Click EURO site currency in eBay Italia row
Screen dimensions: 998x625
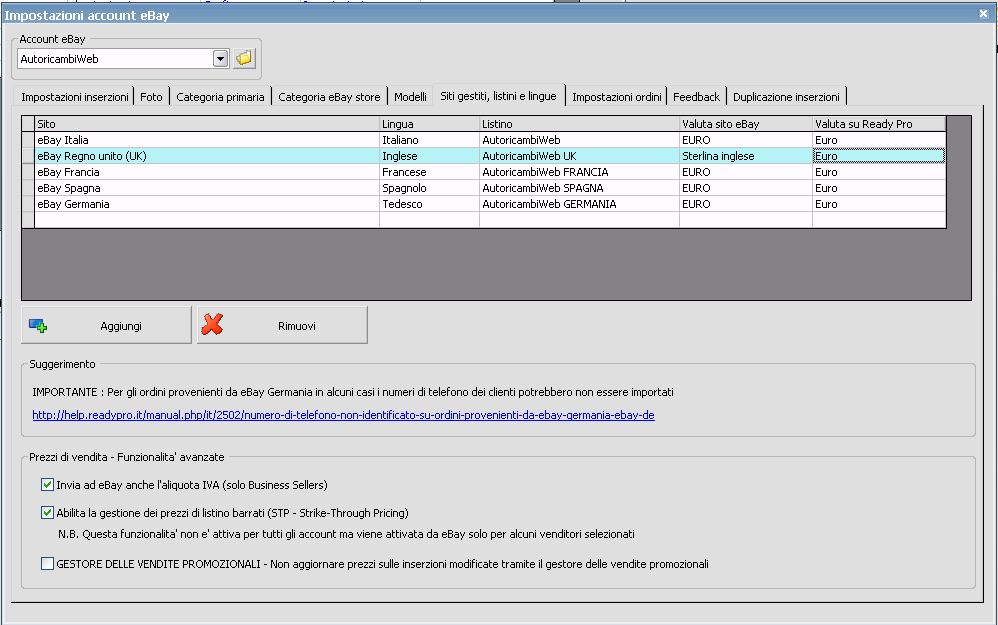click(x=746, y=140)
